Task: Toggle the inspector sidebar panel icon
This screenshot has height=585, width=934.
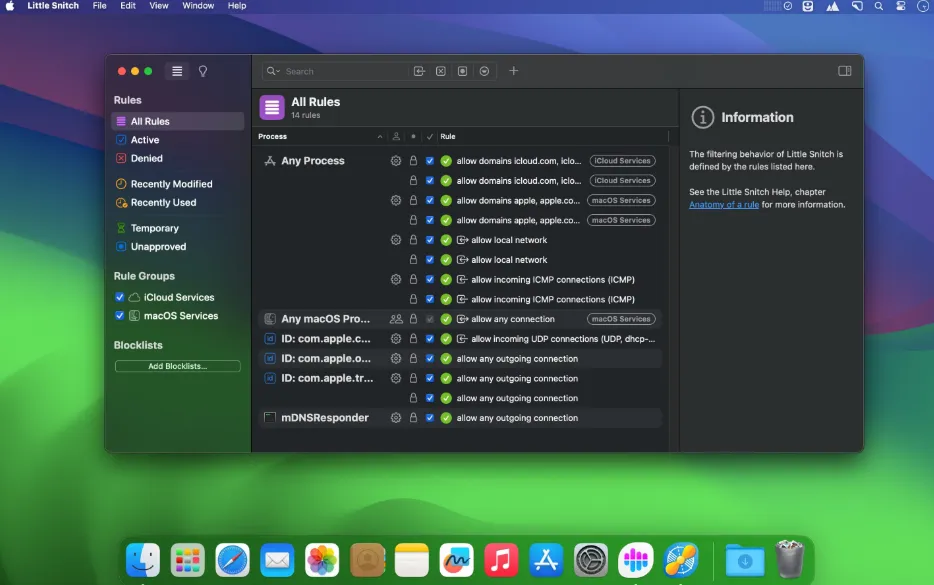Action: [x=845, y=71]
